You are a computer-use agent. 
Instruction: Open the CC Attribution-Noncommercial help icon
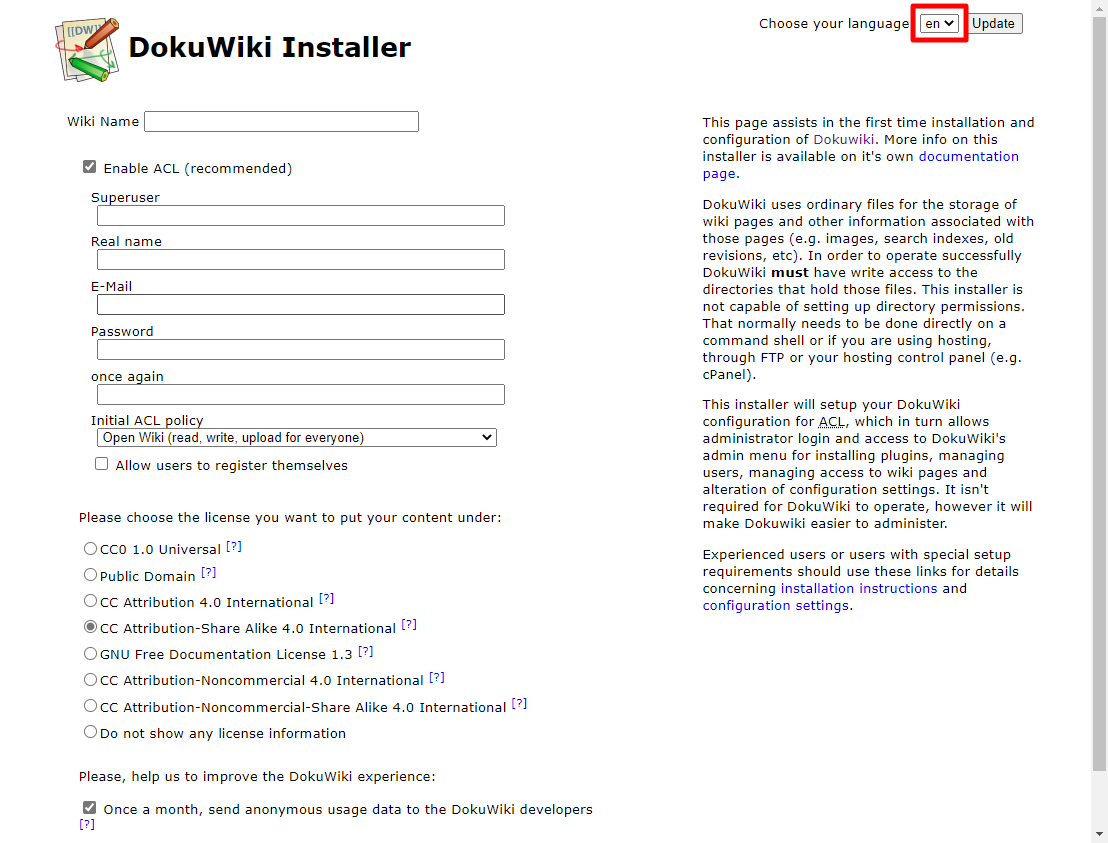[437, 675]
